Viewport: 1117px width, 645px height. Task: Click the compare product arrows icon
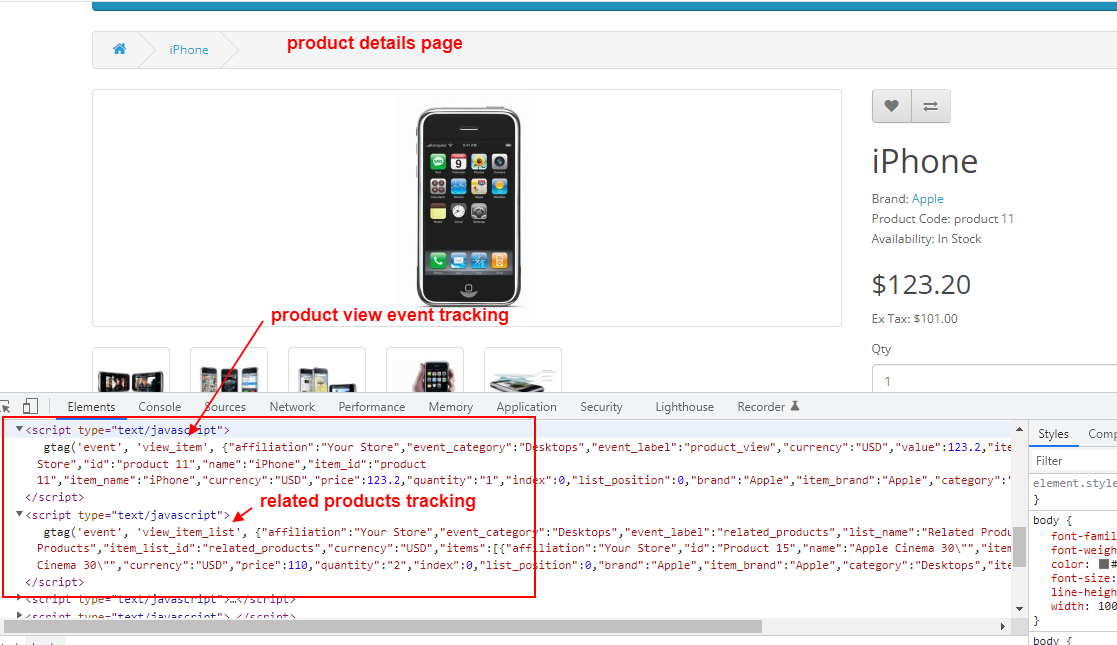click(x=930, y=106)
